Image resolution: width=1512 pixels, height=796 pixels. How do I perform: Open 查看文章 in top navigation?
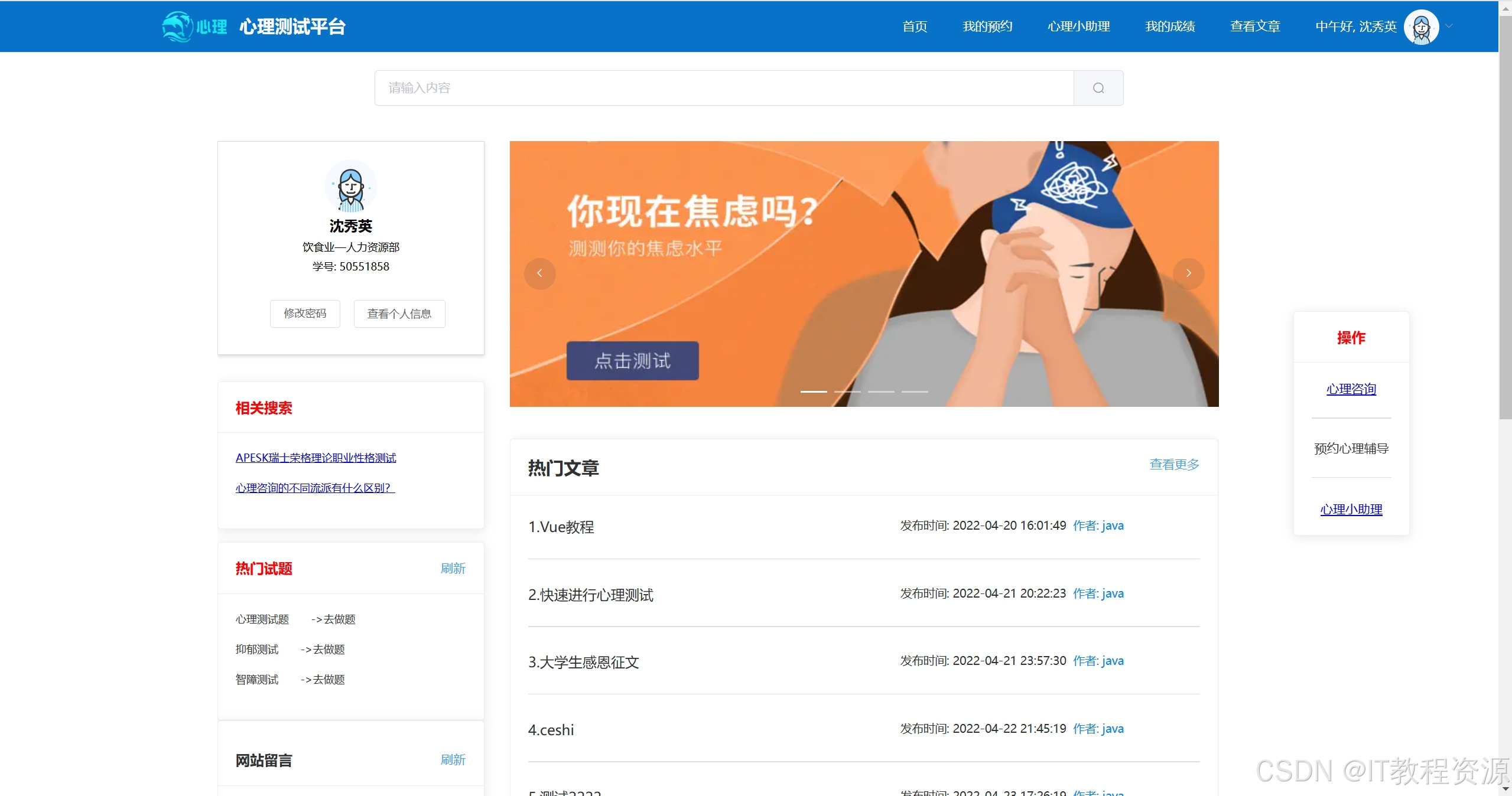click(1255, 27)
